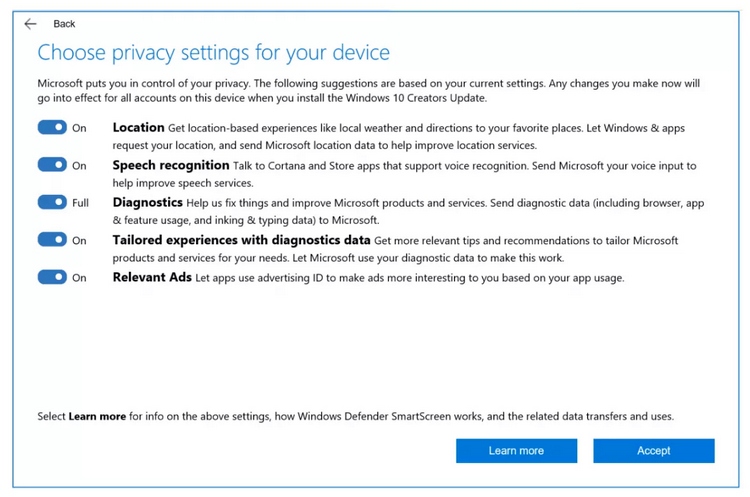Image resolution: width=750 pixels, height=497 pixels.
Task: Click the Diagnostics setting heading
Action: click(x=147, y=203)
